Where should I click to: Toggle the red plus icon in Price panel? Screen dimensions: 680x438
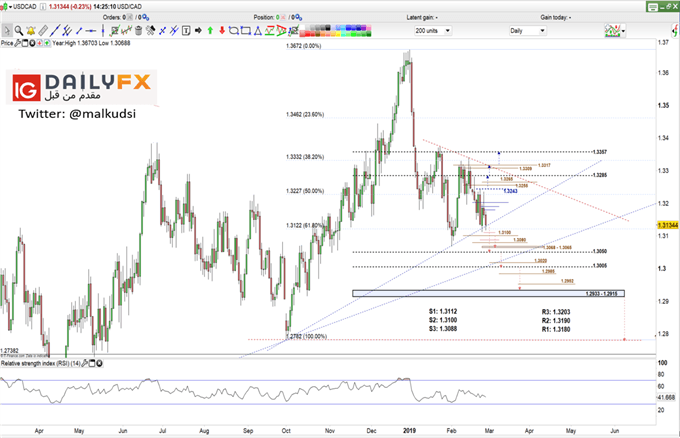(39, 43)
